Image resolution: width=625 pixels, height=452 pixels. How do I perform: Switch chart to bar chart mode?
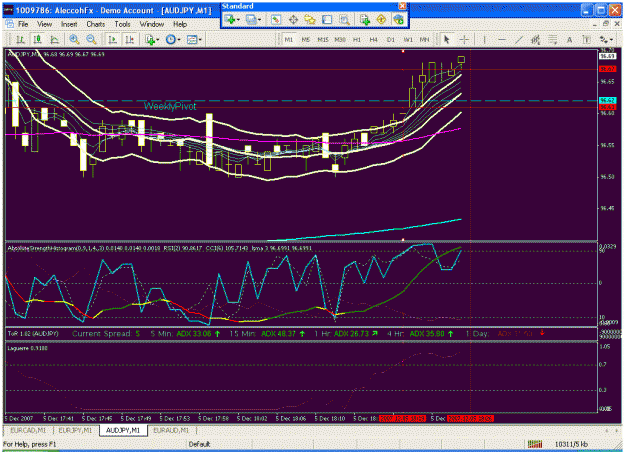20,39
